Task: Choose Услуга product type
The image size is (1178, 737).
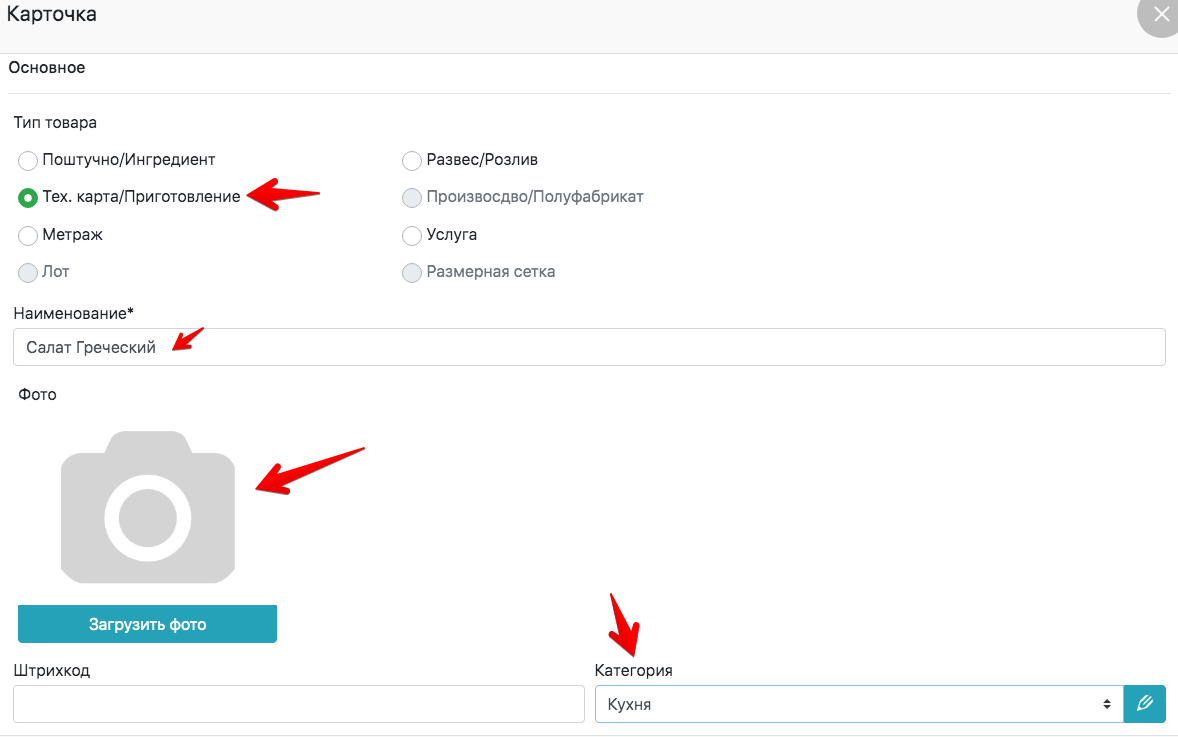Action: (411, 236)
